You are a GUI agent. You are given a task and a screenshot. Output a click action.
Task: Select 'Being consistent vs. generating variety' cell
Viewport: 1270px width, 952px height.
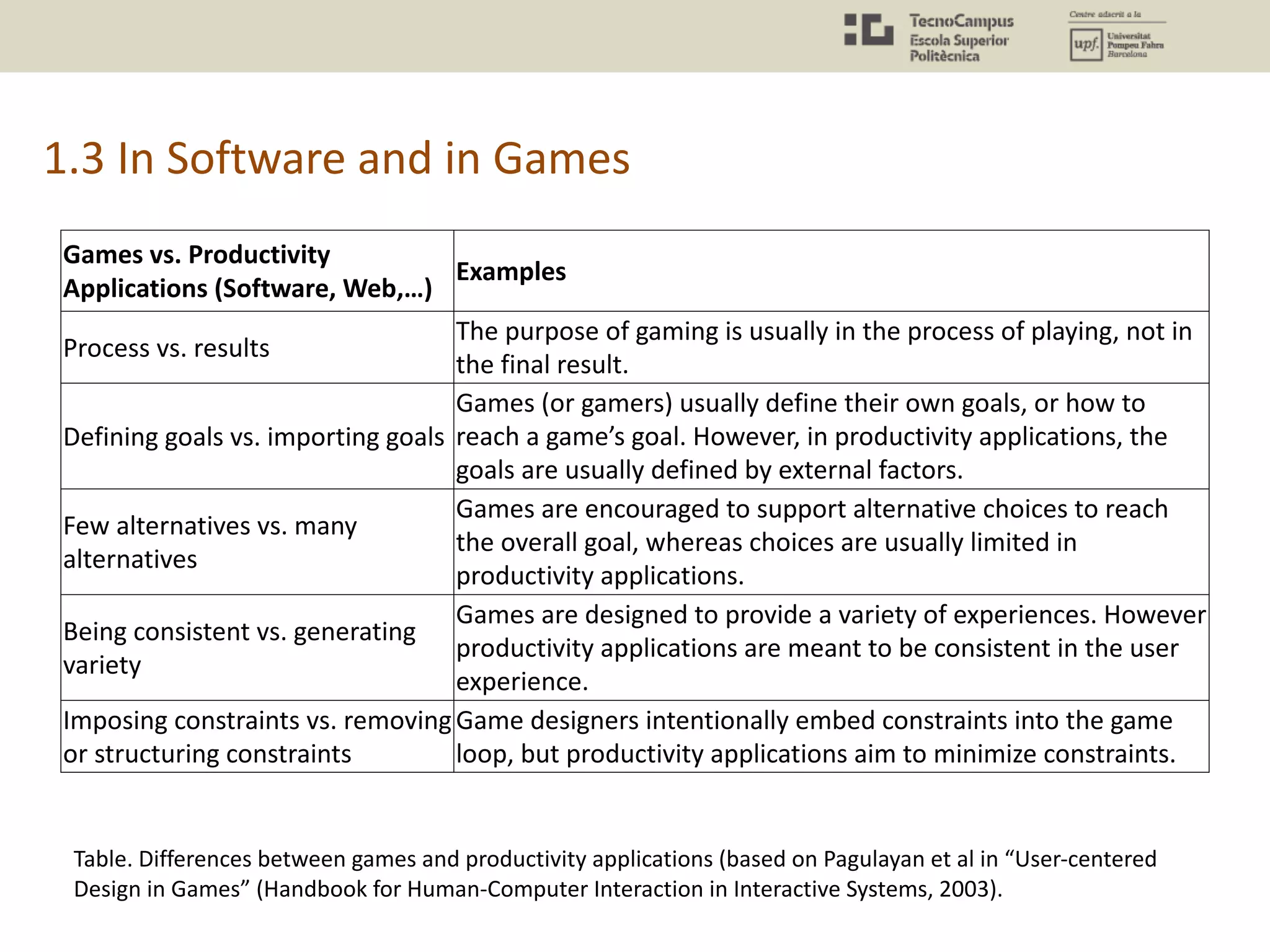pos(257,648)
